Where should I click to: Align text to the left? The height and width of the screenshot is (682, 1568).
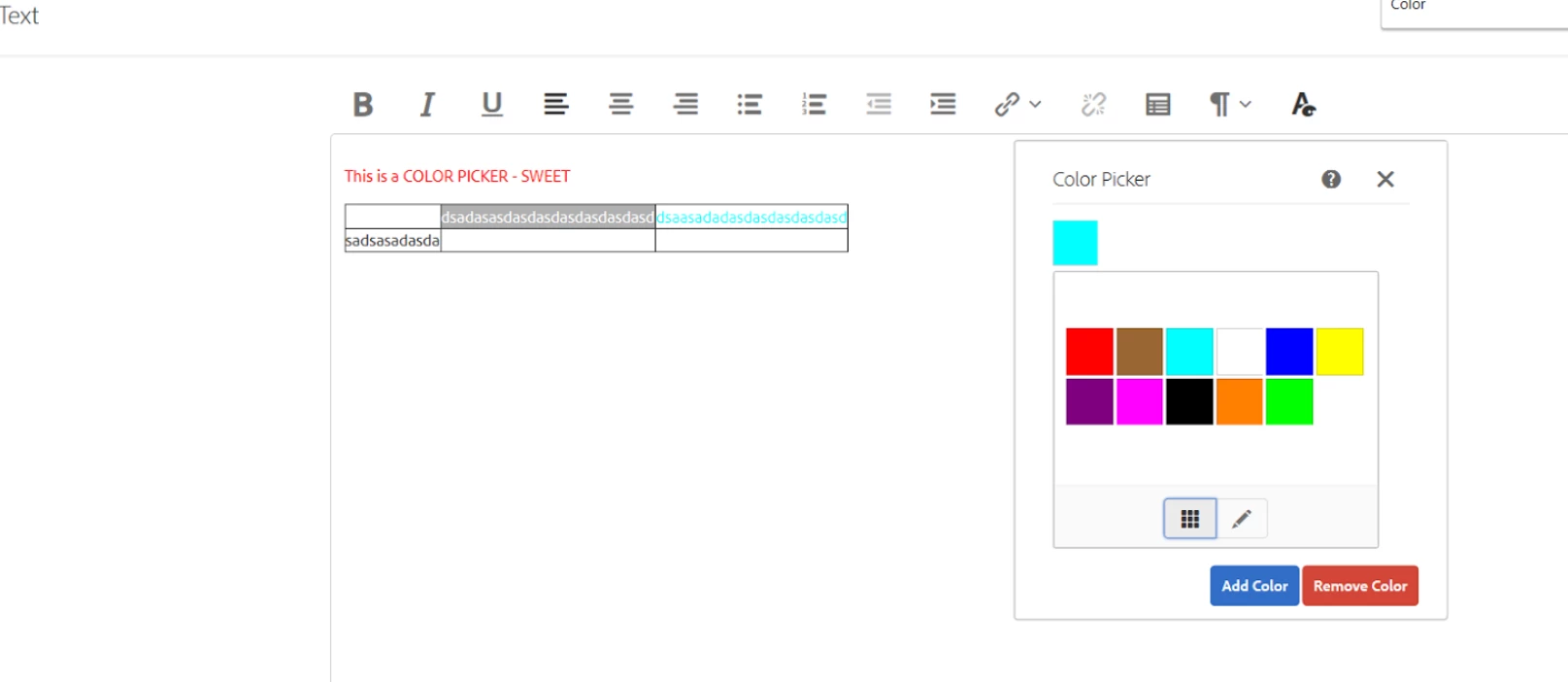coord(556,104)
